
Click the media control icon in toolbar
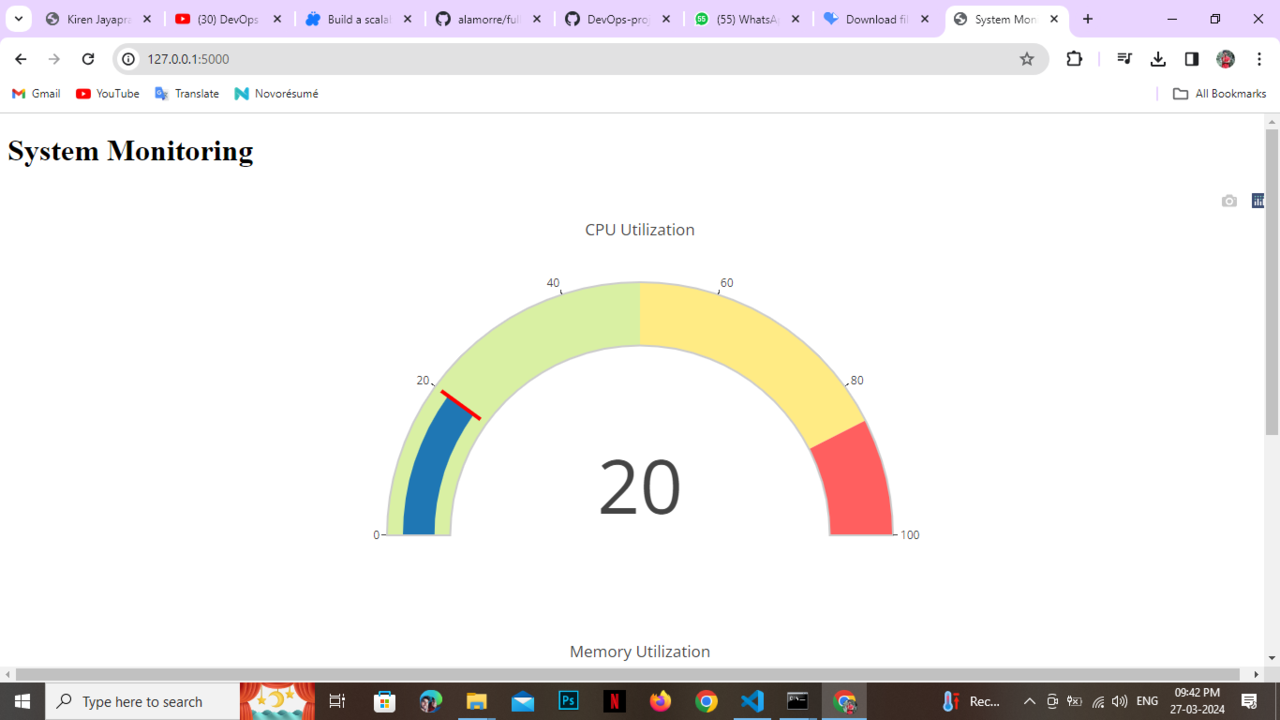point(1124,59)
